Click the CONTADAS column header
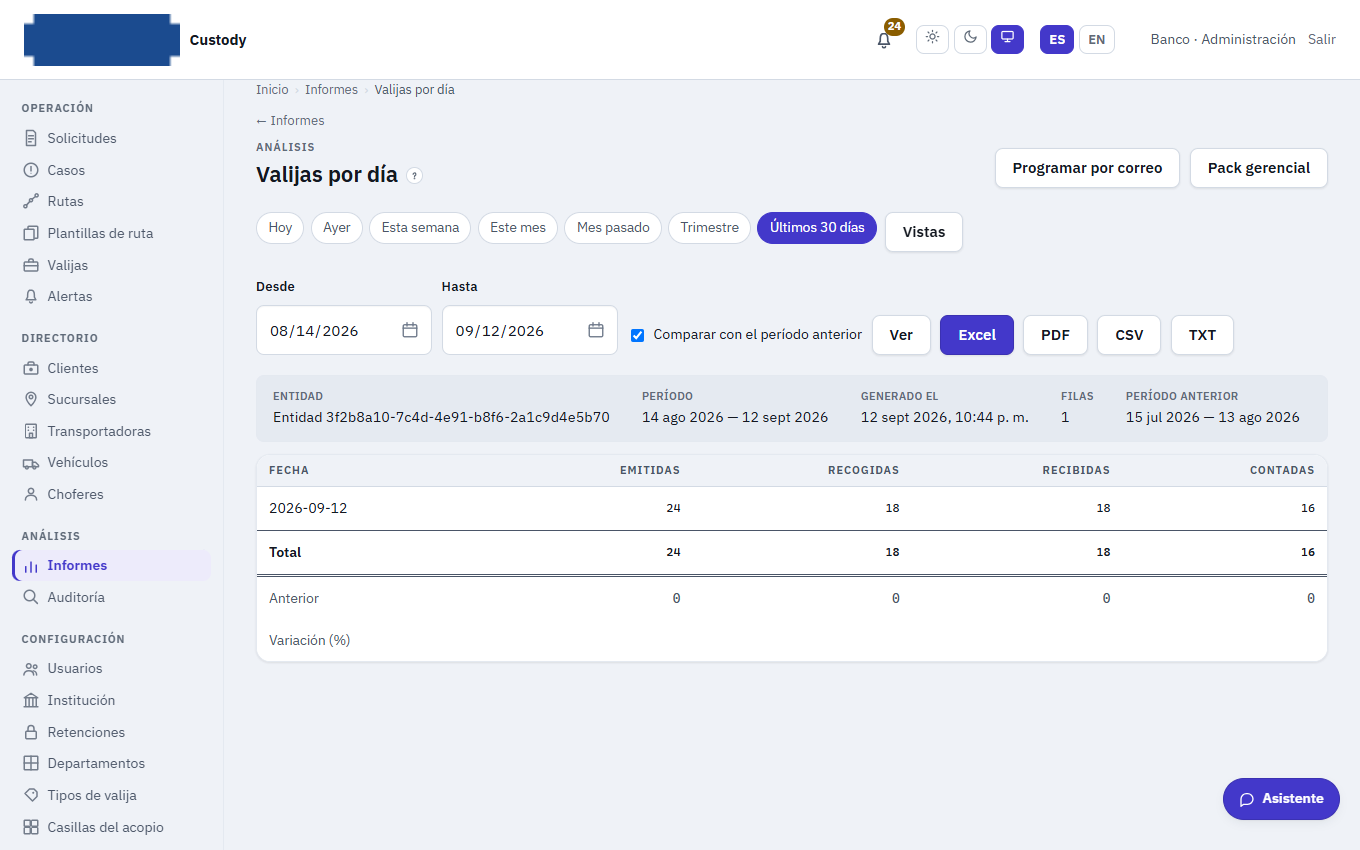This screenshot has width=1360, height=850. pos(1282,470)
